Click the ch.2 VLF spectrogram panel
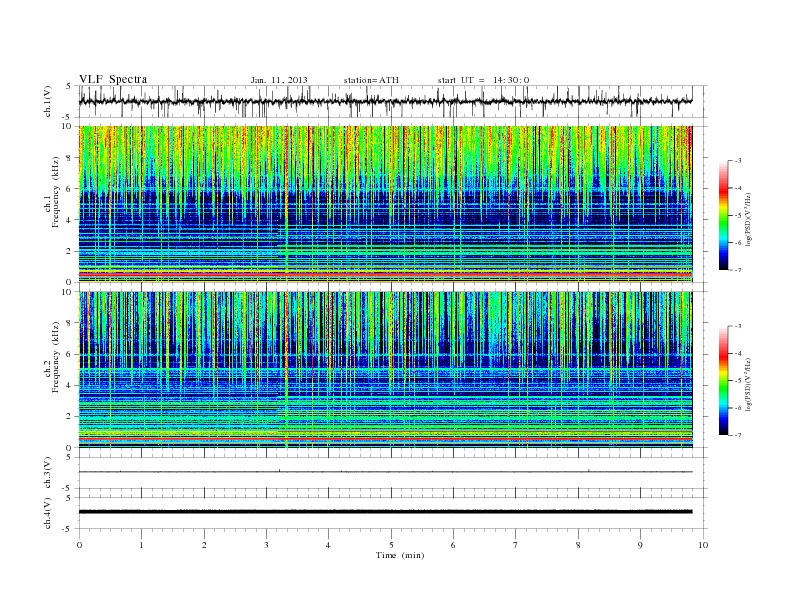 pos(385,370)
